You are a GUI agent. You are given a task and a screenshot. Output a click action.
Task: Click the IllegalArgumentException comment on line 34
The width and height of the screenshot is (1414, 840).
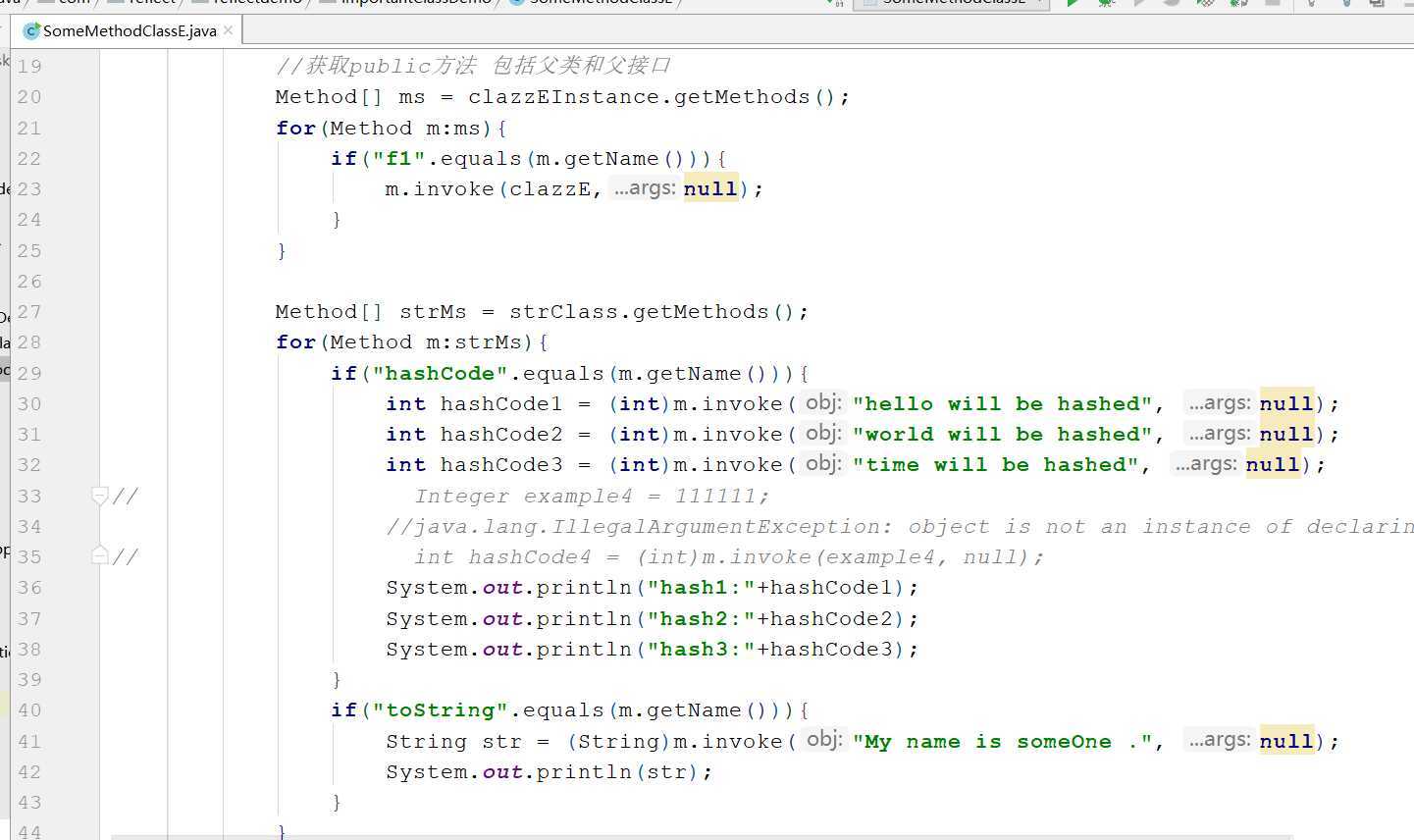tap(900, 526)
